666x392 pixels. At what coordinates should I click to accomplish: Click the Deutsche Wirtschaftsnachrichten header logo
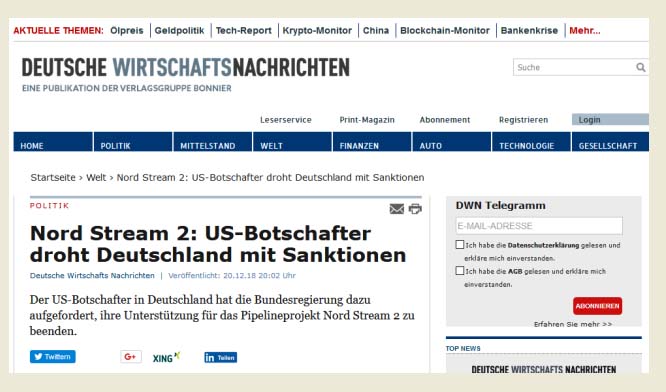point(186,68)
